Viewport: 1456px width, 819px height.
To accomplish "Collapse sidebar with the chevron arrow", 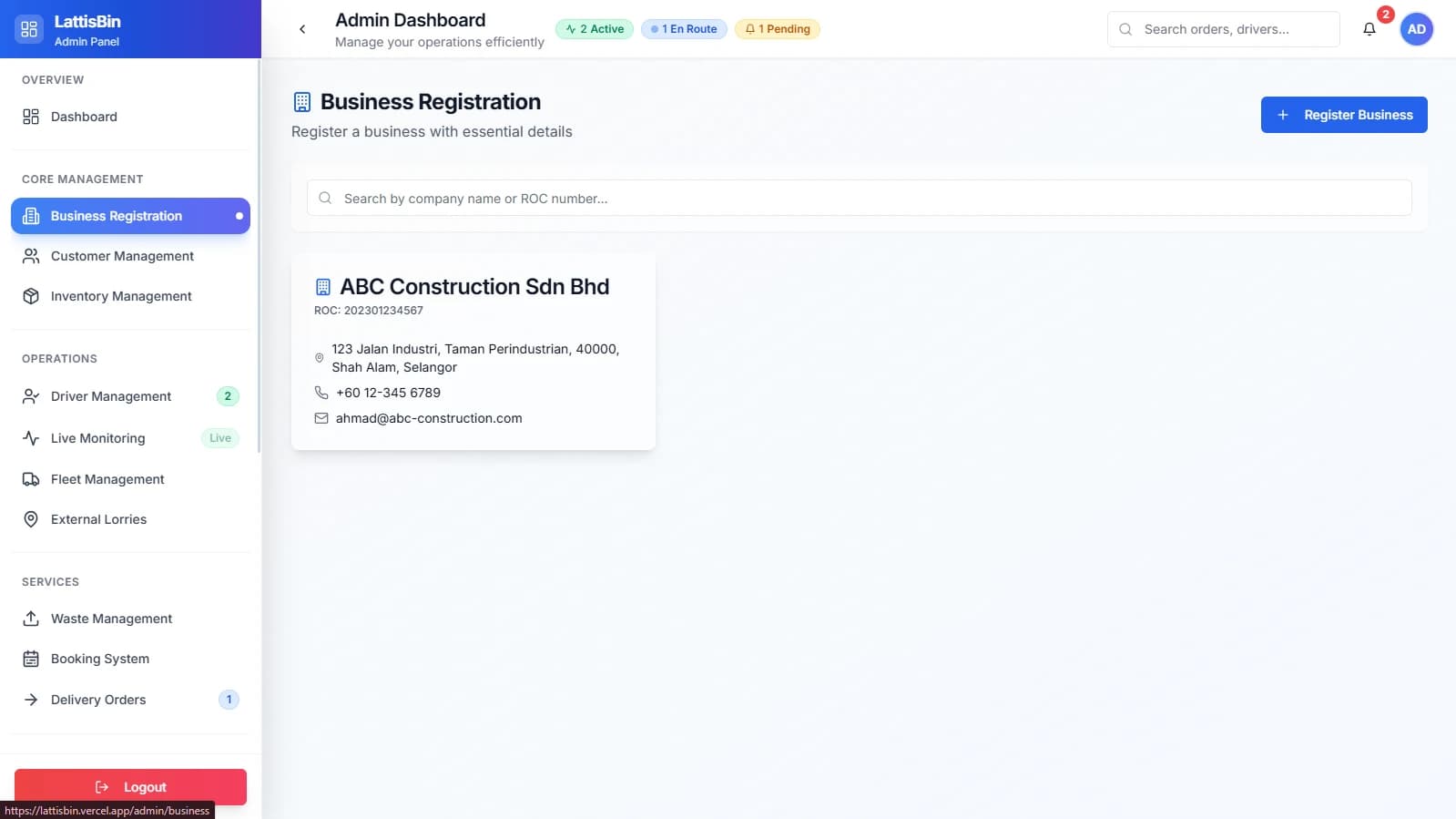I will tap(302, 29).
